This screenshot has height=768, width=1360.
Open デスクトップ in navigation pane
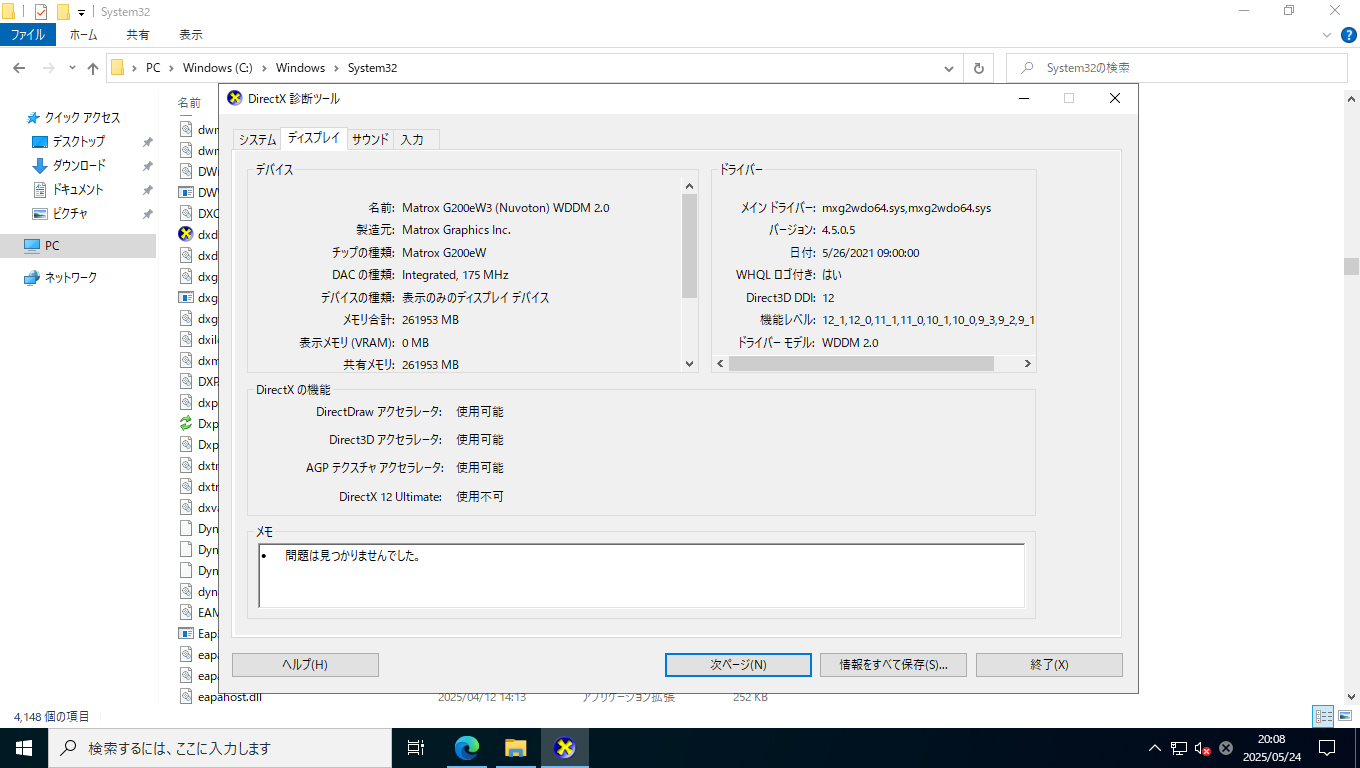(x=78, y=141)
